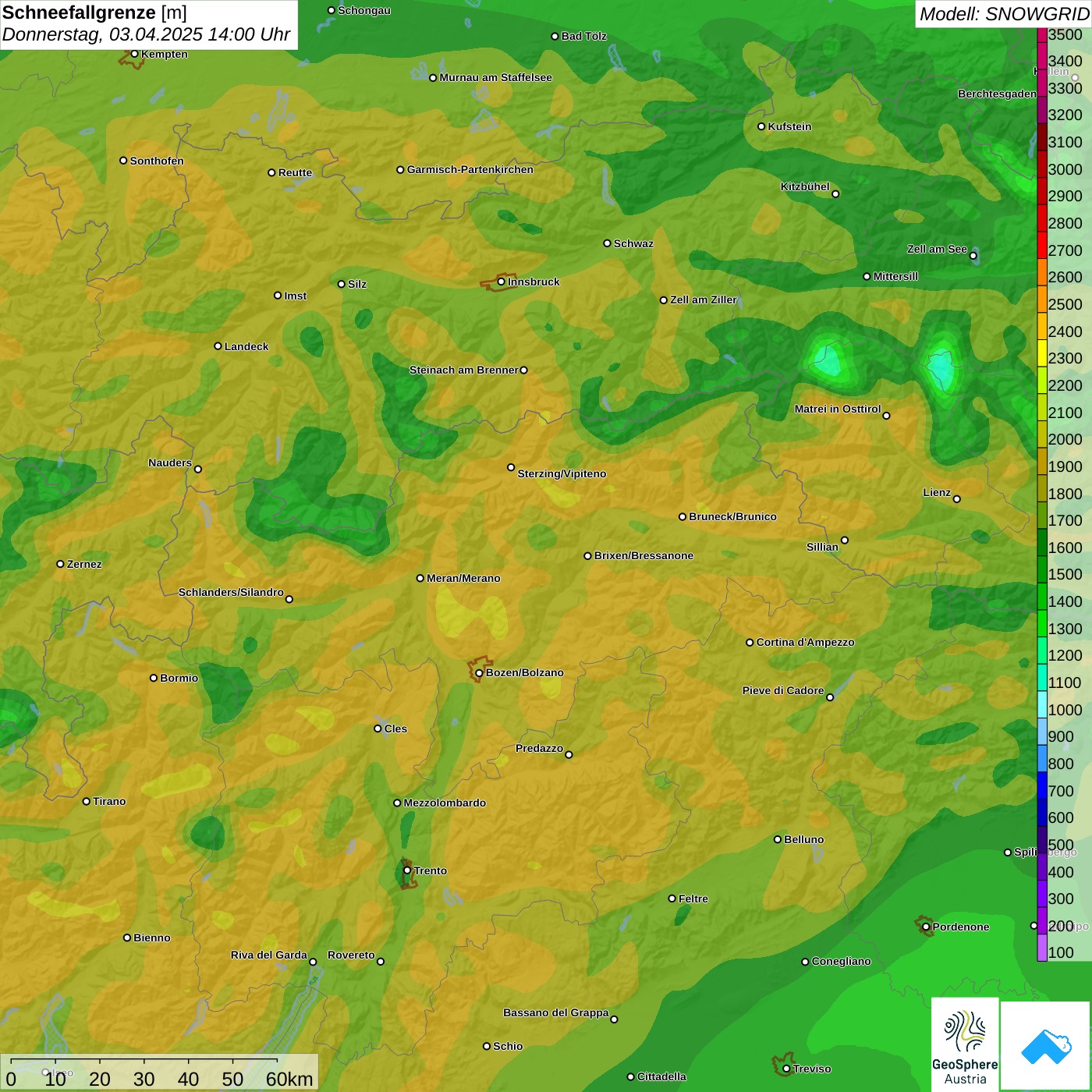1092x1092 pixels.
Task: Click the Matrei in Osttirol label
Action: (838, 409)
